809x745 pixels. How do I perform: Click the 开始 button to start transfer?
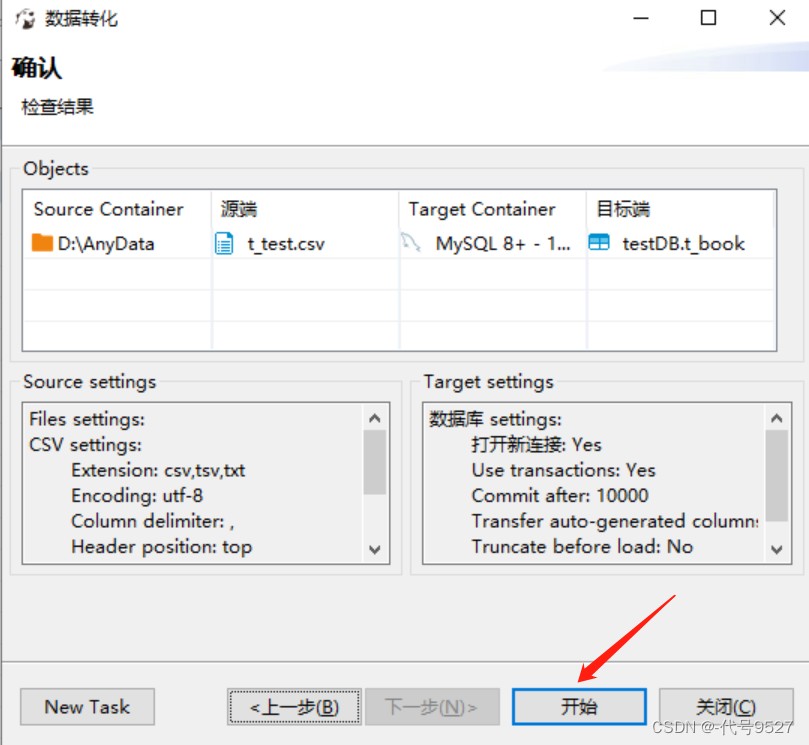(579, 706)
